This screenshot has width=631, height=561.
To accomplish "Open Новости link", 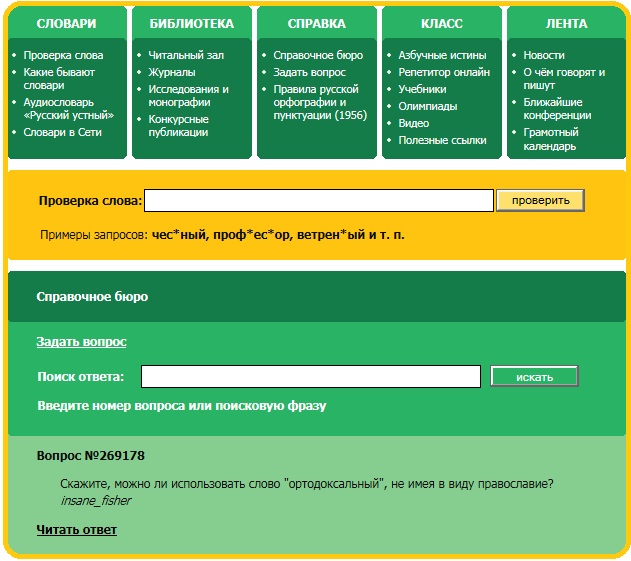I will tap(544, 55).
